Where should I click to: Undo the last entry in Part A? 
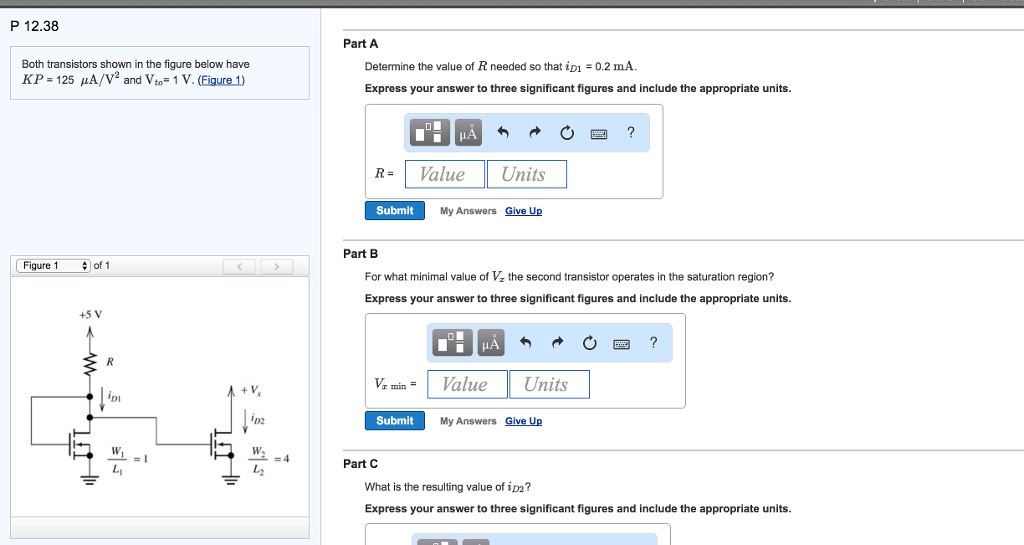coord(502,132)
